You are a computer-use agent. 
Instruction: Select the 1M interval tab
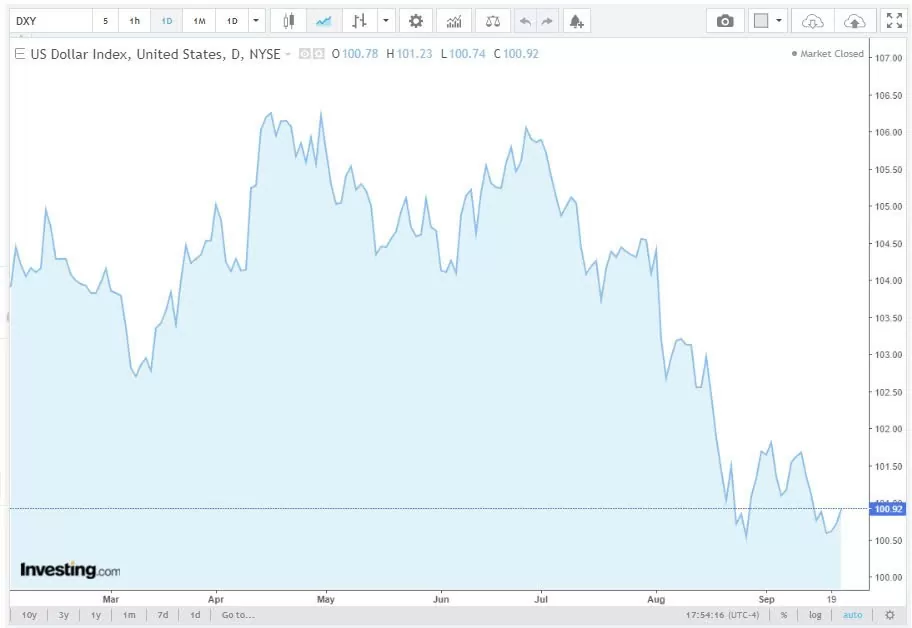199,21
